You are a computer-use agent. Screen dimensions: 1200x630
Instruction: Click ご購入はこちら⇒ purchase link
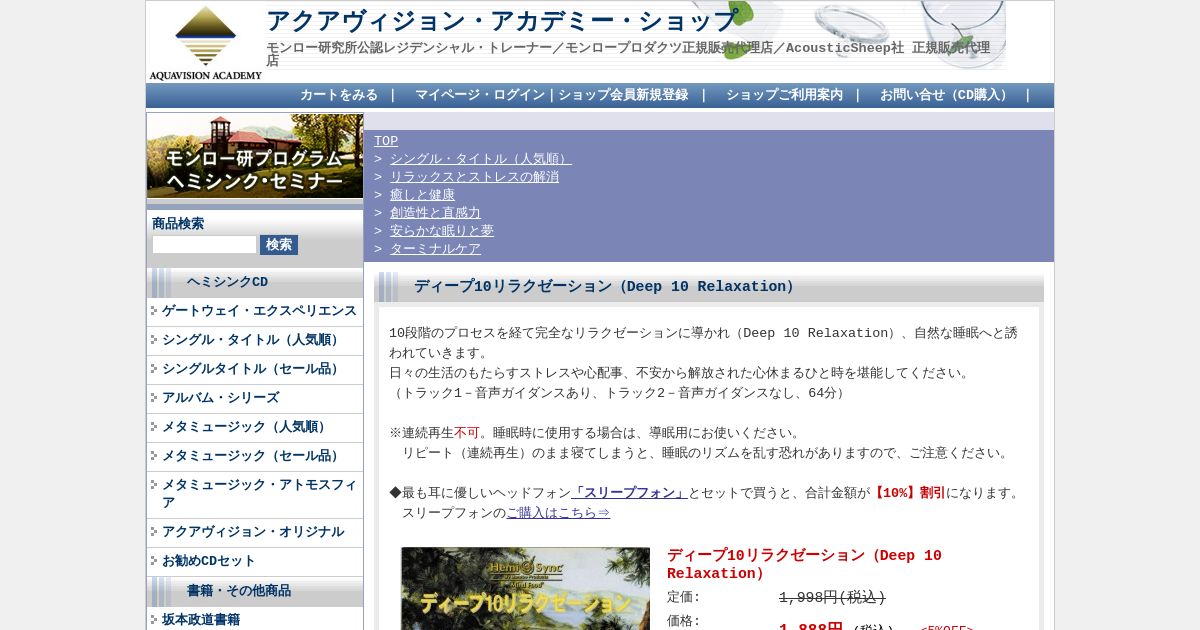tap(558, 513)
